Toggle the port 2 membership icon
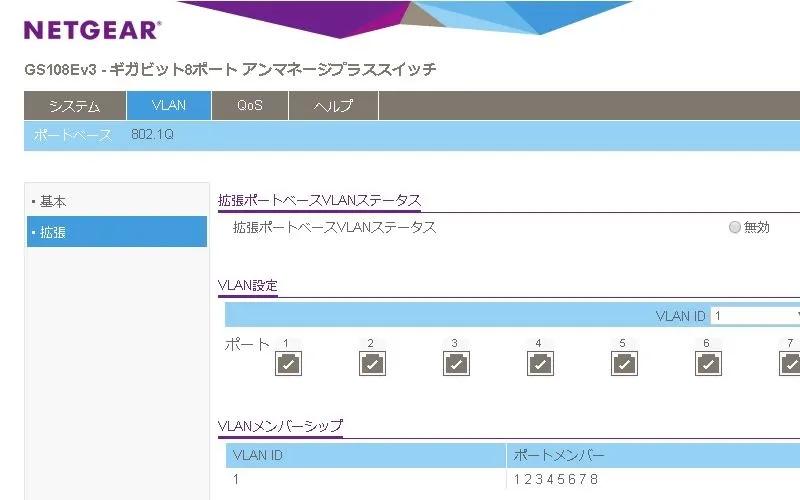This screenshot has width=800, height=500. pos(372,364)
